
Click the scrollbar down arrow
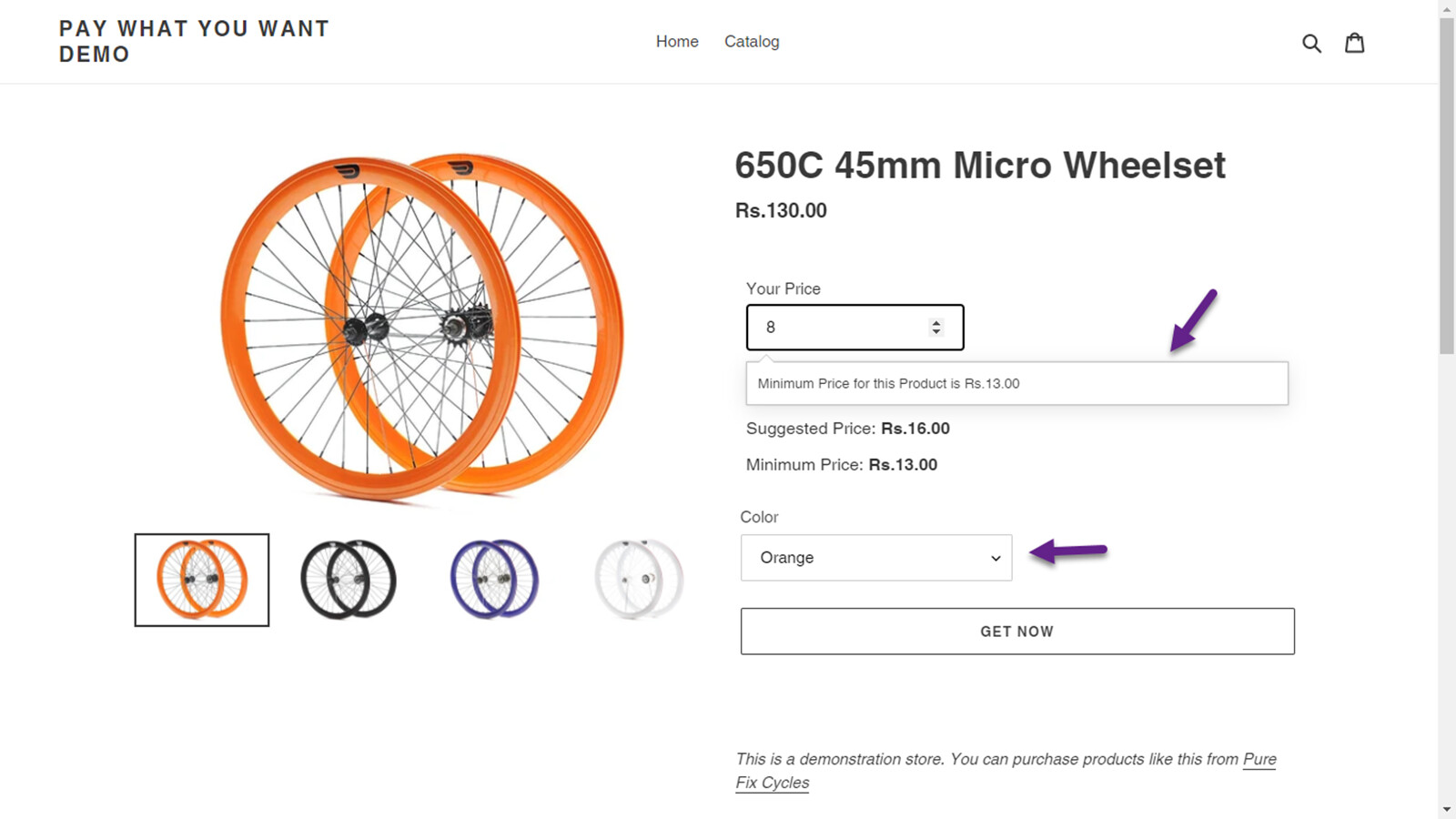pos(1447,809)
